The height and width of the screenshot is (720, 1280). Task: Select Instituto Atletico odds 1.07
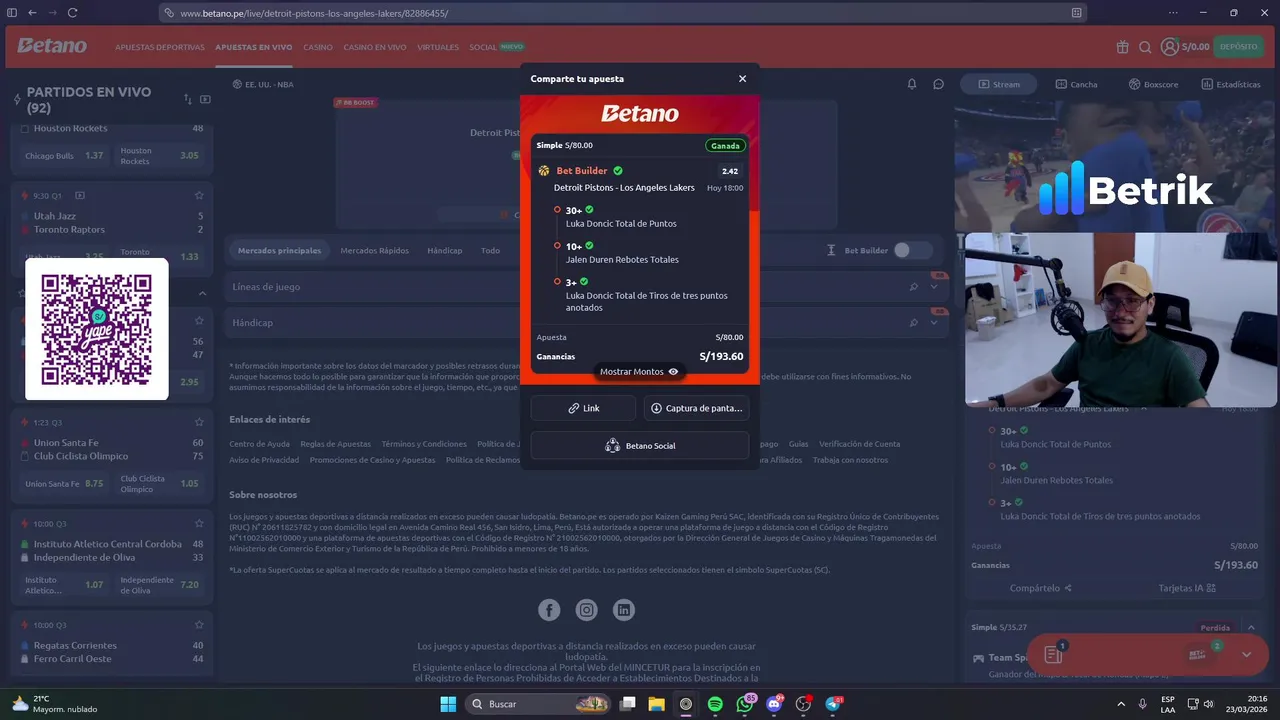coord(64,585)
